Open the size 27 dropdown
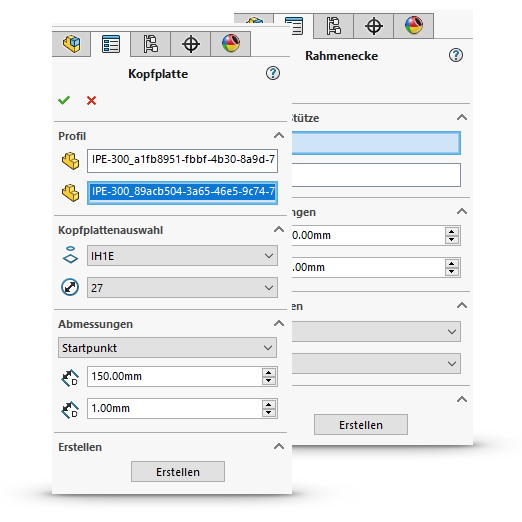 [182, 287]
